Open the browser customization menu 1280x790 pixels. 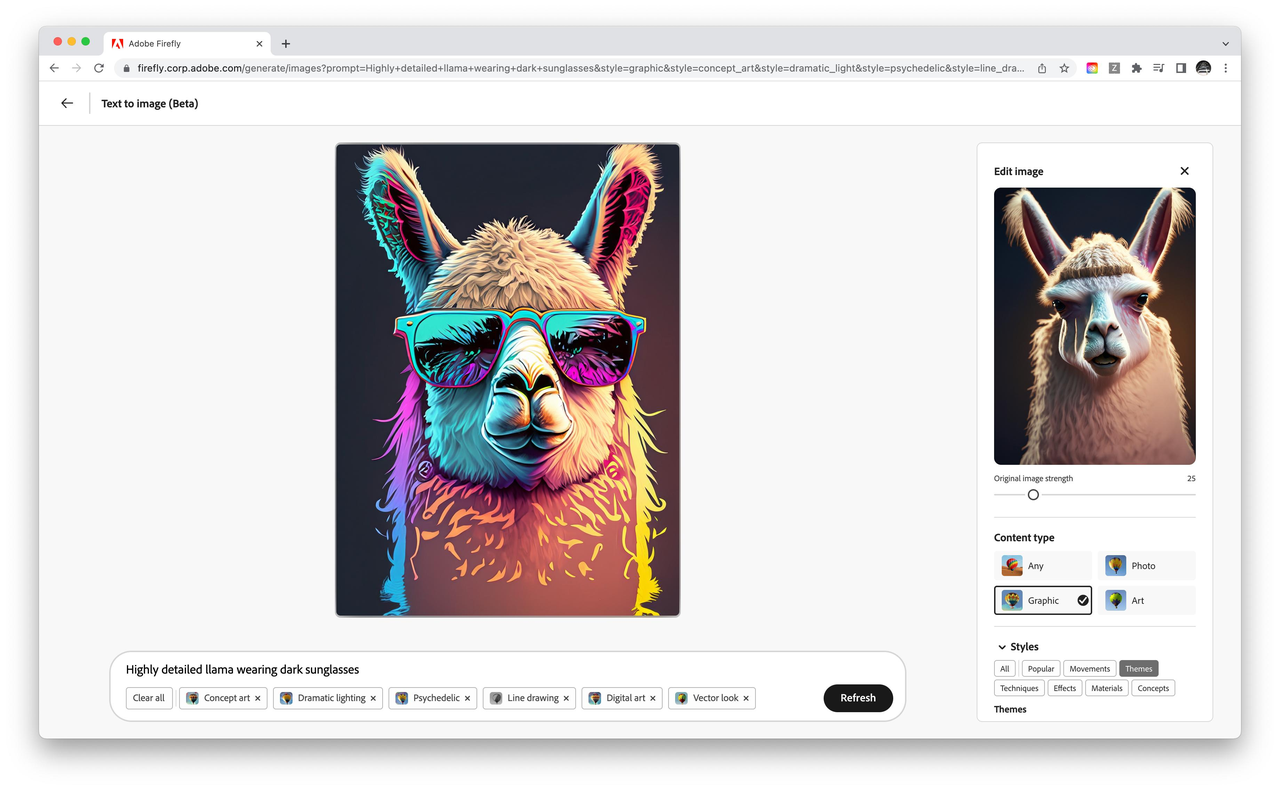1226,67
